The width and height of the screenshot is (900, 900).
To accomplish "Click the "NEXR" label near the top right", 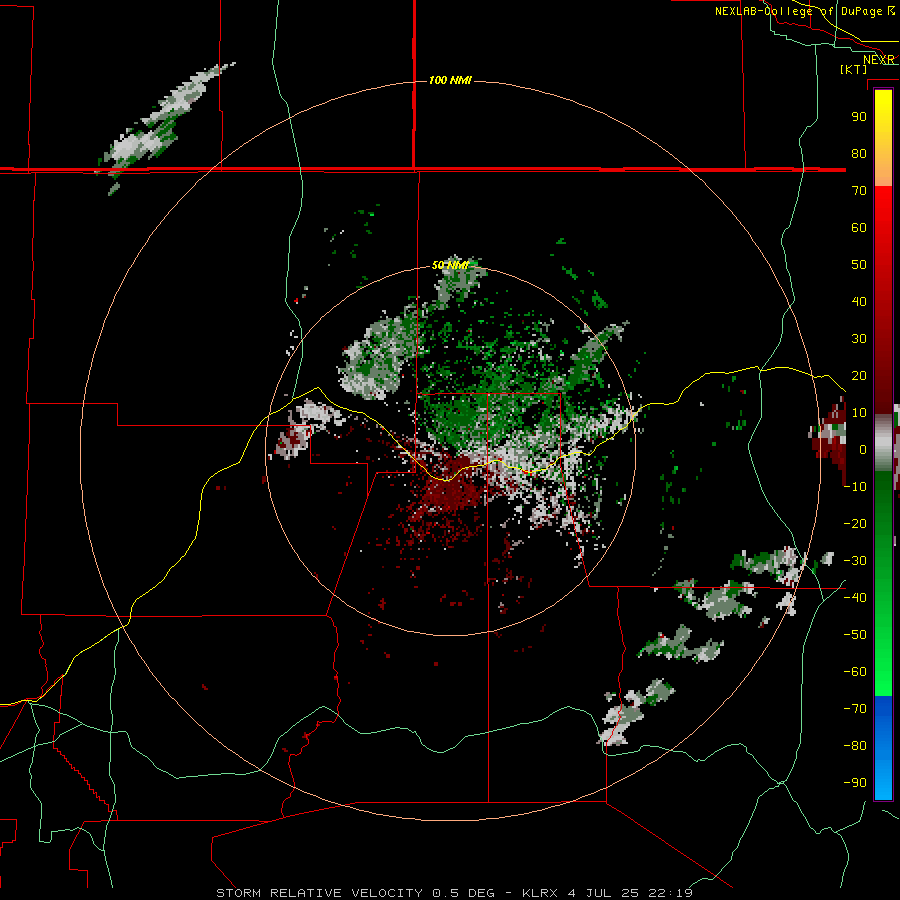I will tap(879, 60).
